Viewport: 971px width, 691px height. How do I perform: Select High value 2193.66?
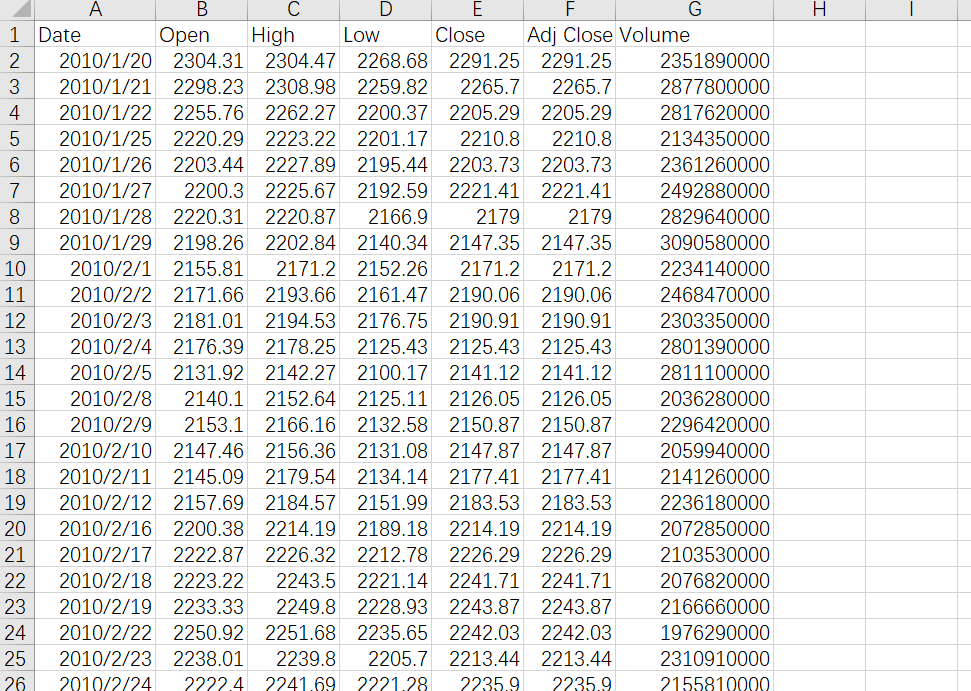(294, 295)
